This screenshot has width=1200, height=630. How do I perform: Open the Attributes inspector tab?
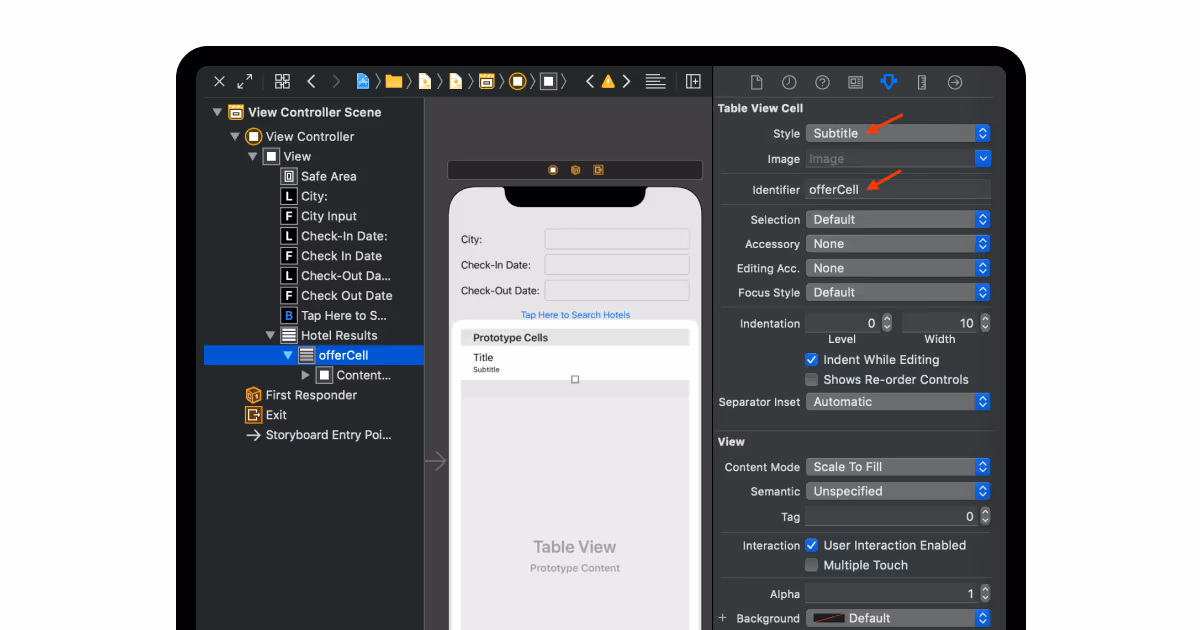coord(888,82)
